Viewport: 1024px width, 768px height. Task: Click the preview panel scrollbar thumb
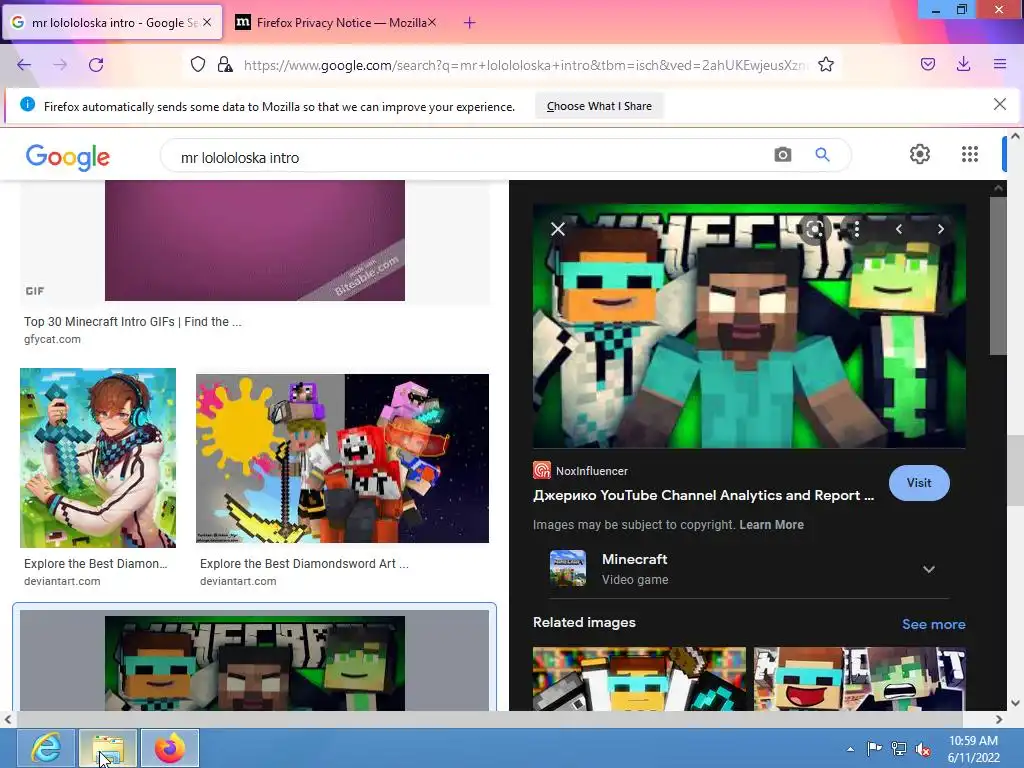[x=998, y=276]
